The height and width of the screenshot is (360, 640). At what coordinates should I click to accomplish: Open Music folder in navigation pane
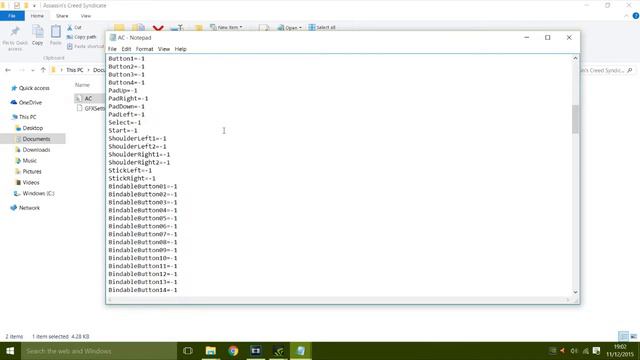(x=29, y=161)
